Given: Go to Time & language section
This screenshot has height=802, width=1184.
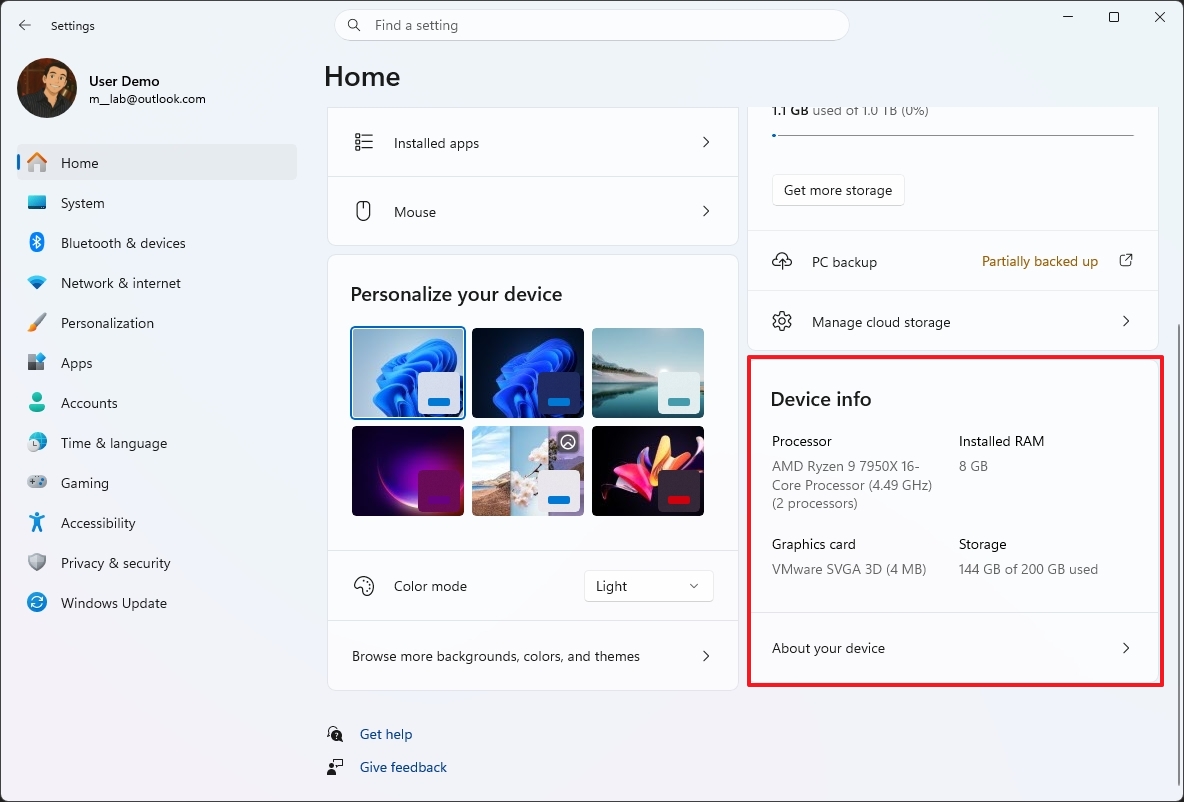Looking at the screenshot, I should [113, 443].
